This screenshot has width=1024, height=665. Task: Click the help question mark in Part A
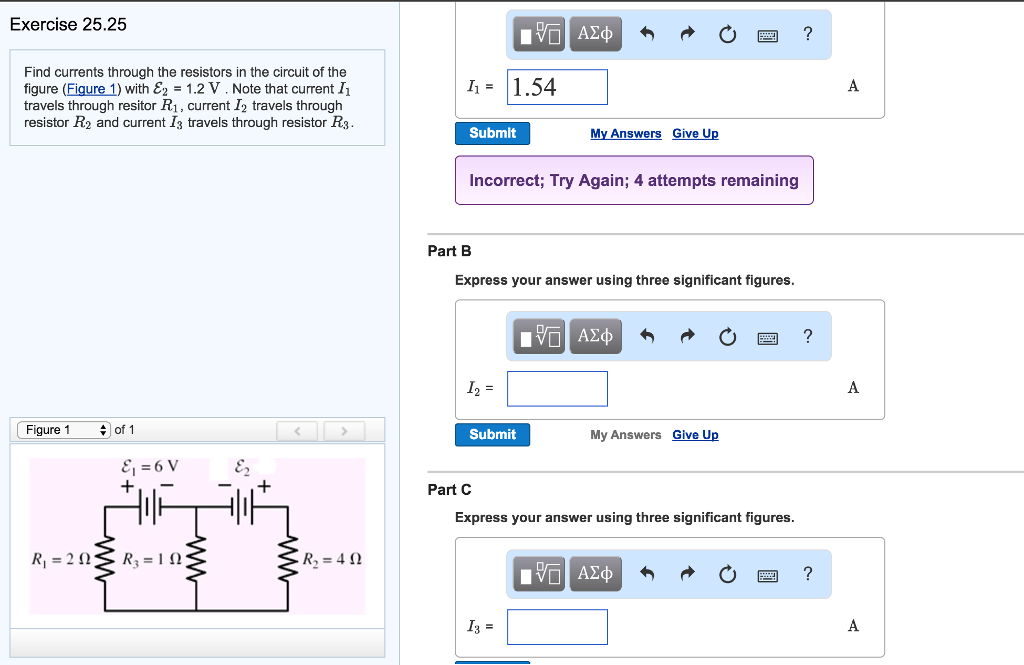[x=807, y=33]
